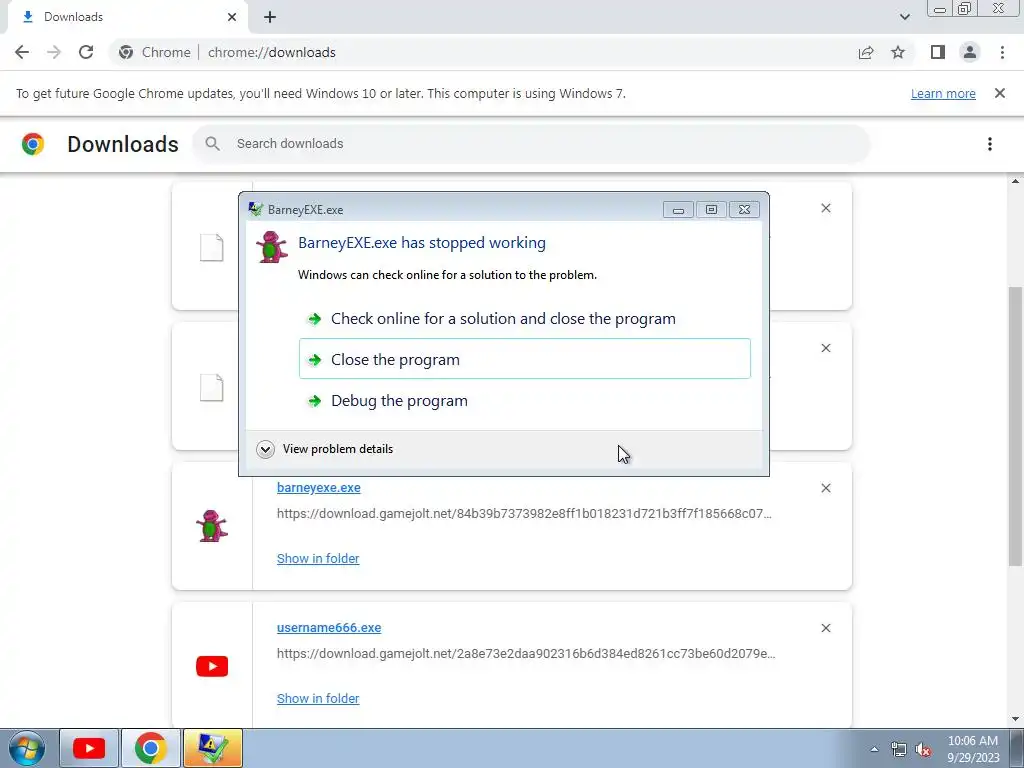Click the network icon in system tray
The image size is (1024, 768).
pos(899,750)
